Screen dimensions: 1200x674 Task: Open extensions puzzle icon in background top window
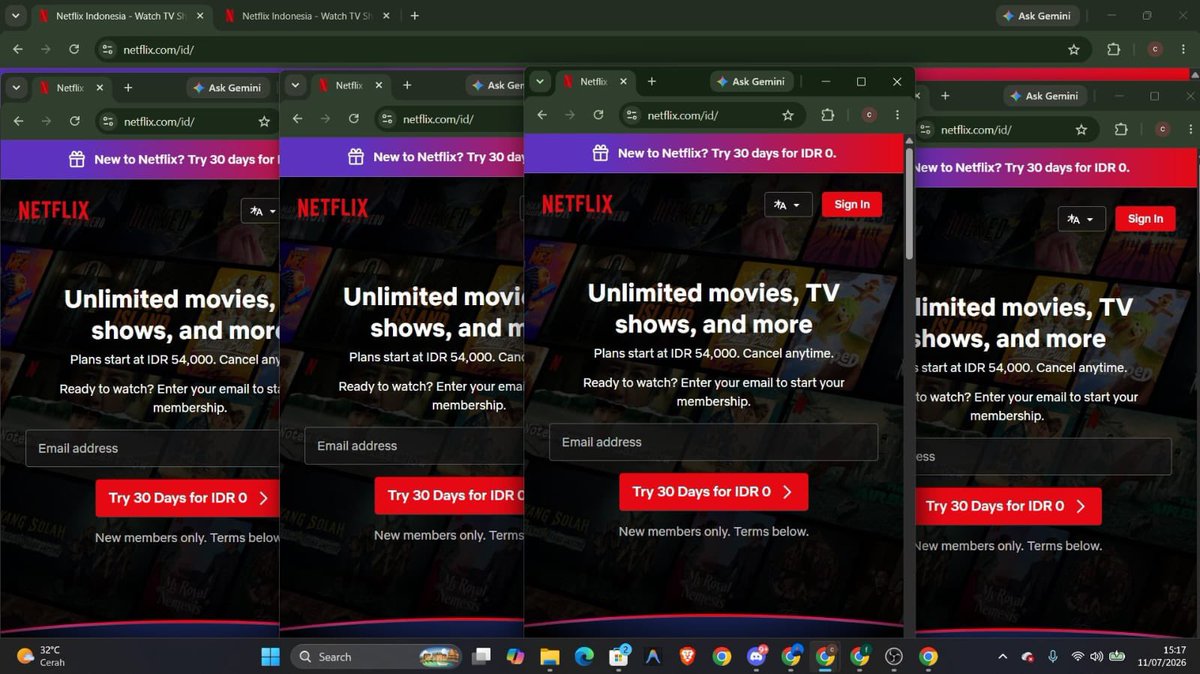pyautogui.click(x=1114, y=49)
